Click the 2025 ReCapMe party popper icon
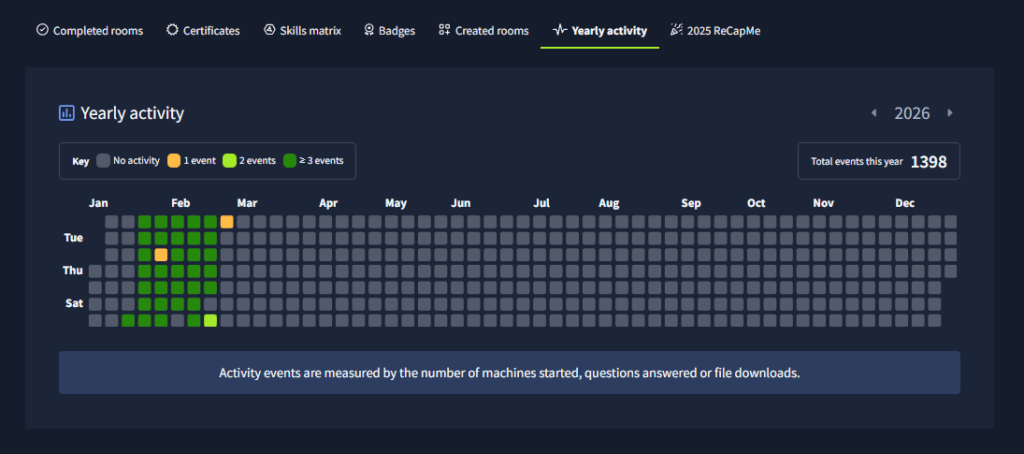 click(676, 30)
